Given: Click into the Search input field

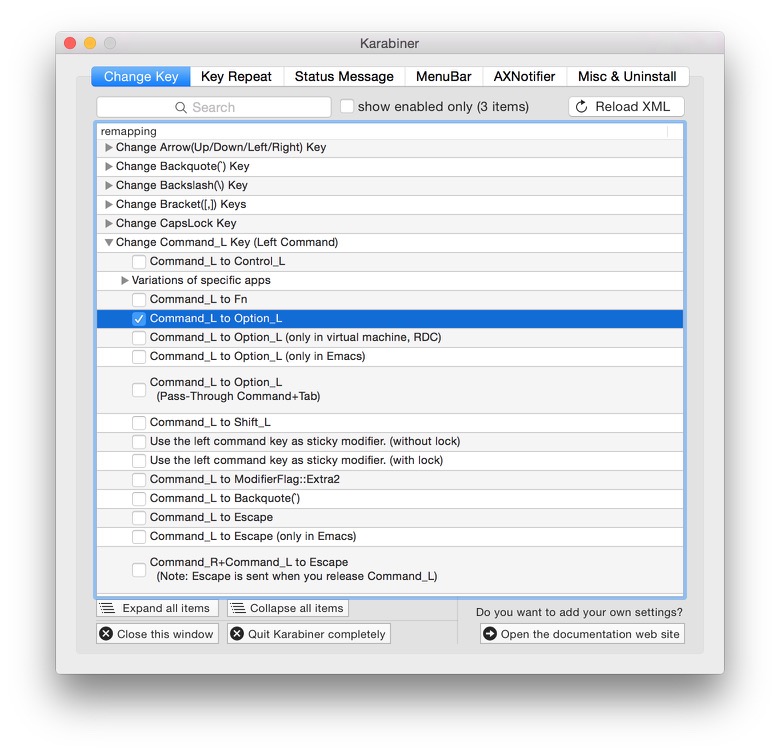Looking at the screenshot, I should [x=214, y=107].
